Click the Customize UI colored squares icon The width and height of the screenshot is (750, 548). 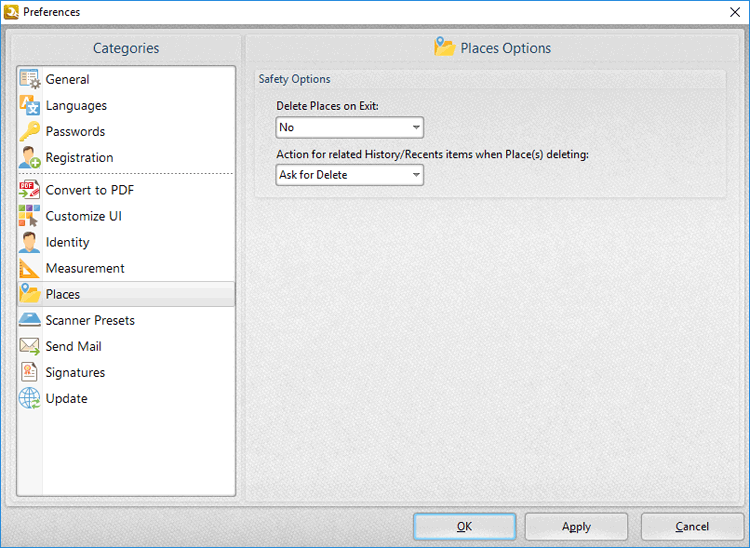(x=30, y=216)
